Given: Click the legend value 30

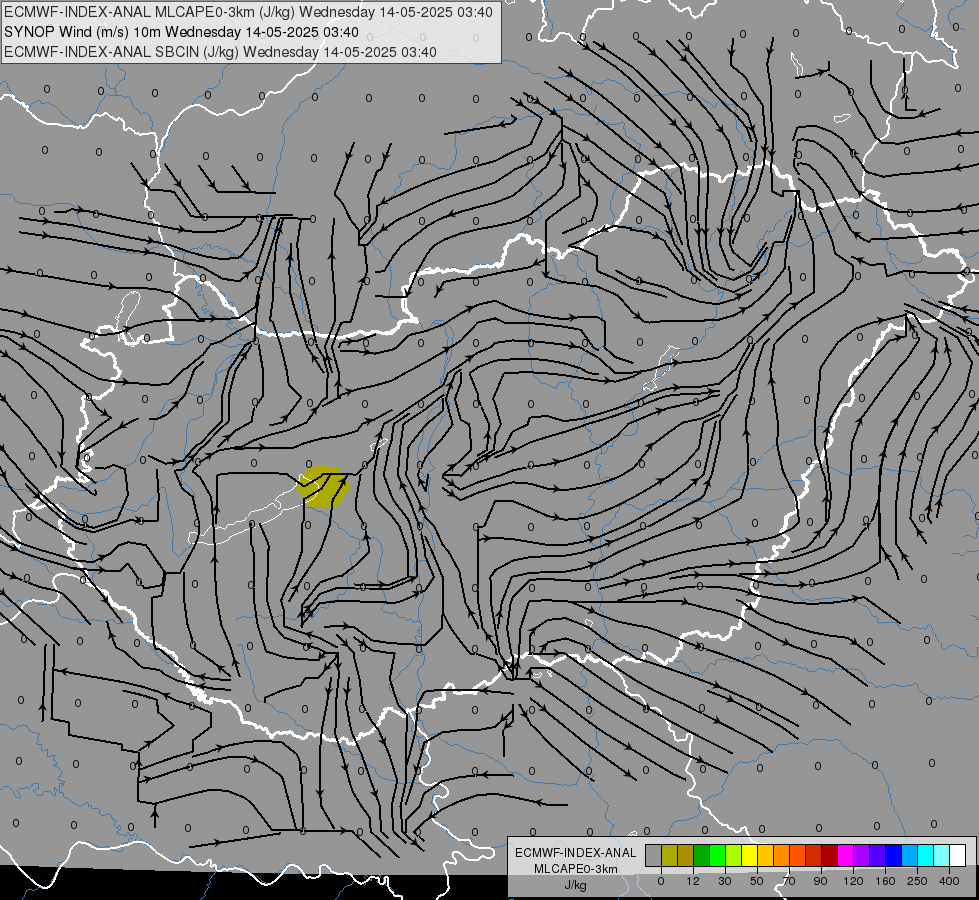Looking at the screenshot, I should 725,881.
